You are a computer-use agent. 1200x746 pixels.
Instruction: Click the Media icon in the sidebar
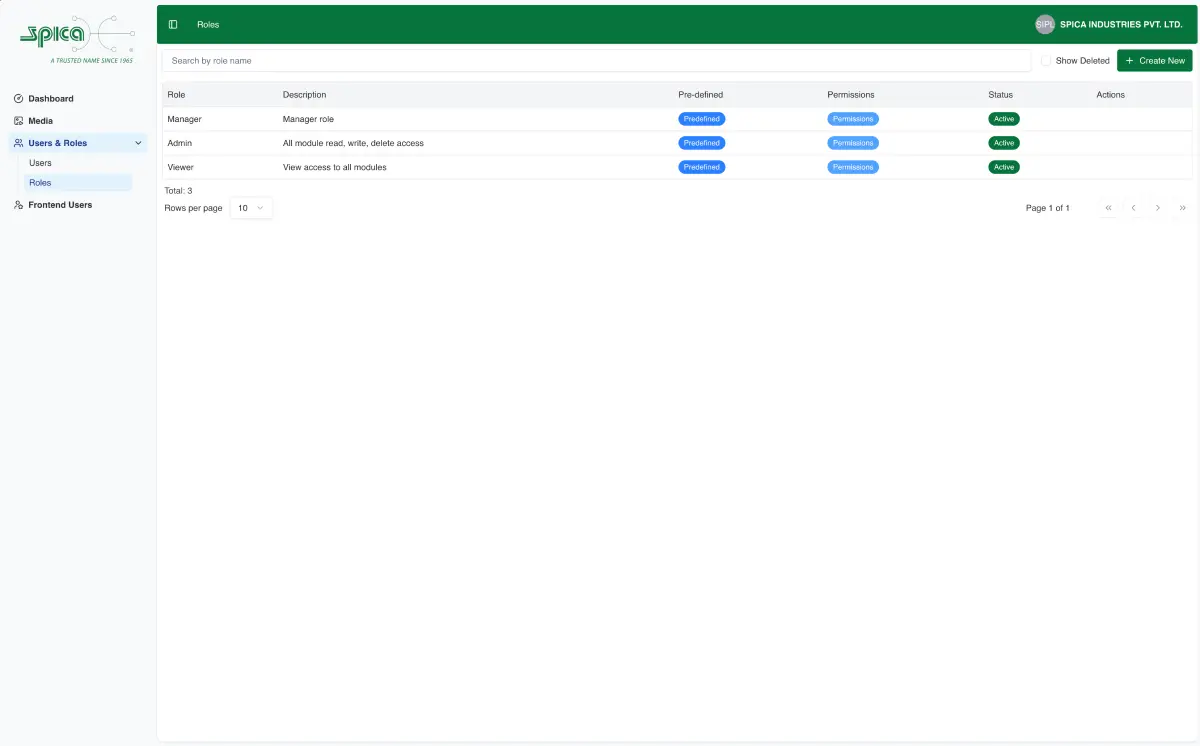pyautogui.click(x=18, y=120)
